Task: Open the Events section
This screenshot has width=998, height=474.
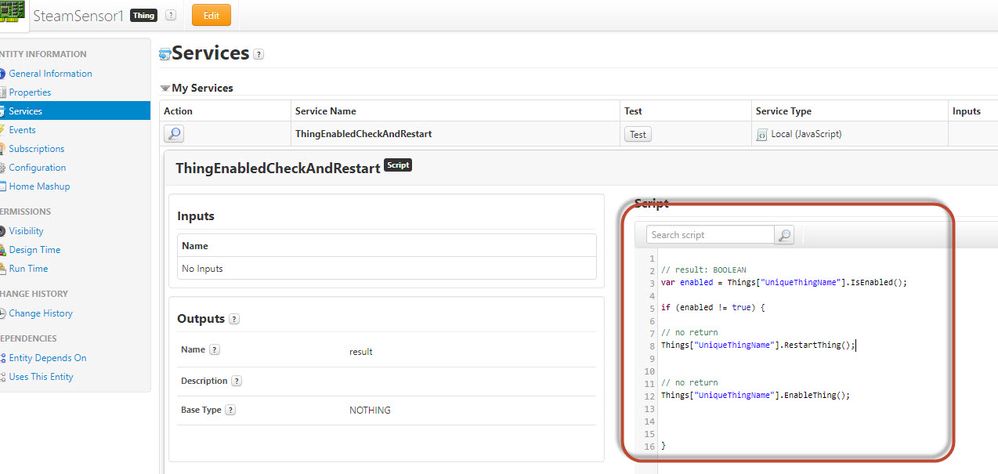Action: click(22, 130)
